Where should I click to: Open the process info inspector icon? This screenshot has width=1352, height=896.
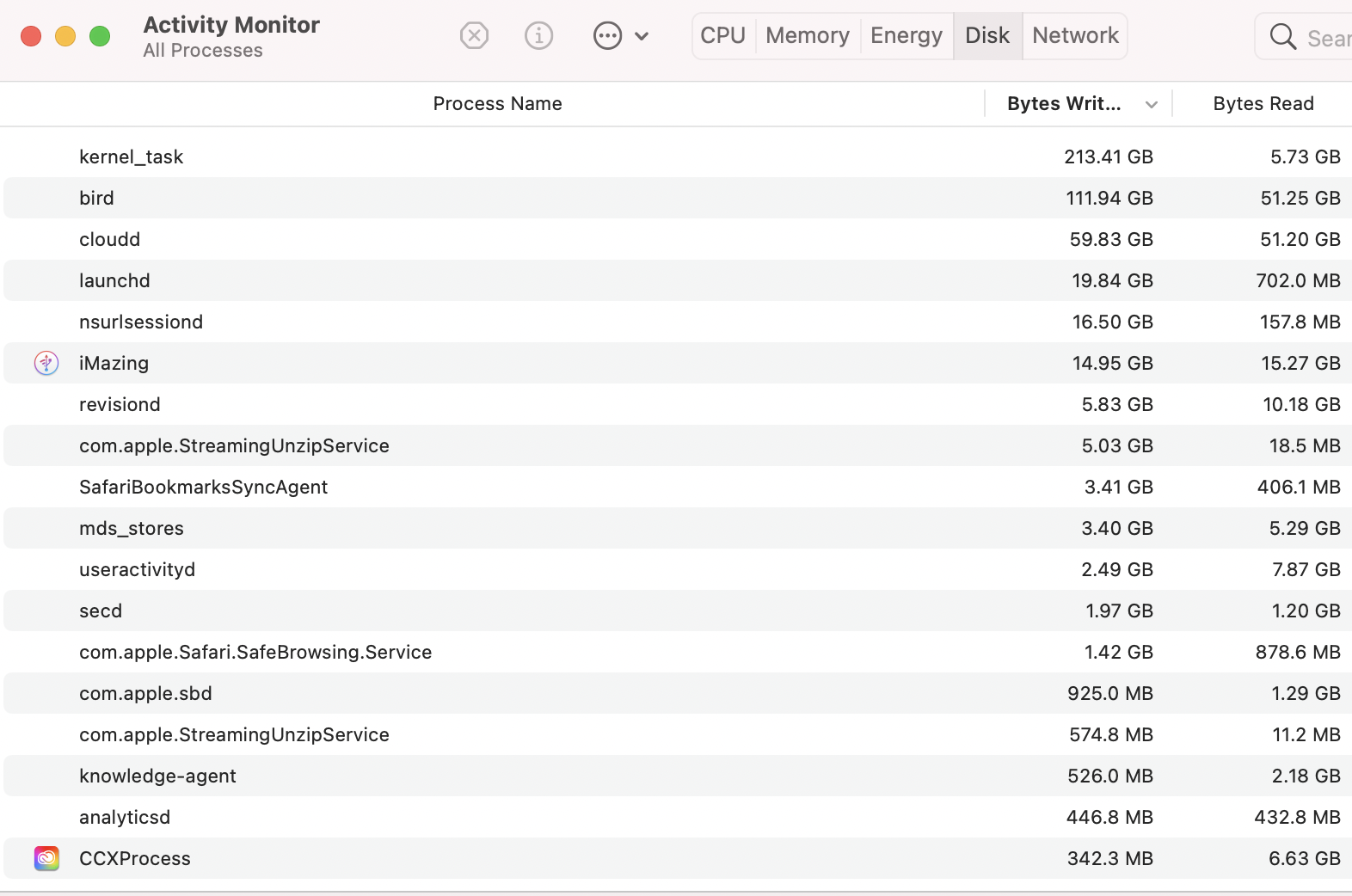(538, 36)
